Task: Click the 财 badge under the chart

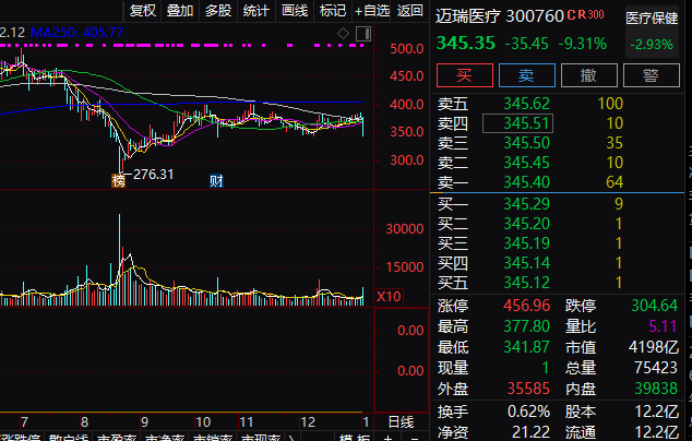Action: 217,180
